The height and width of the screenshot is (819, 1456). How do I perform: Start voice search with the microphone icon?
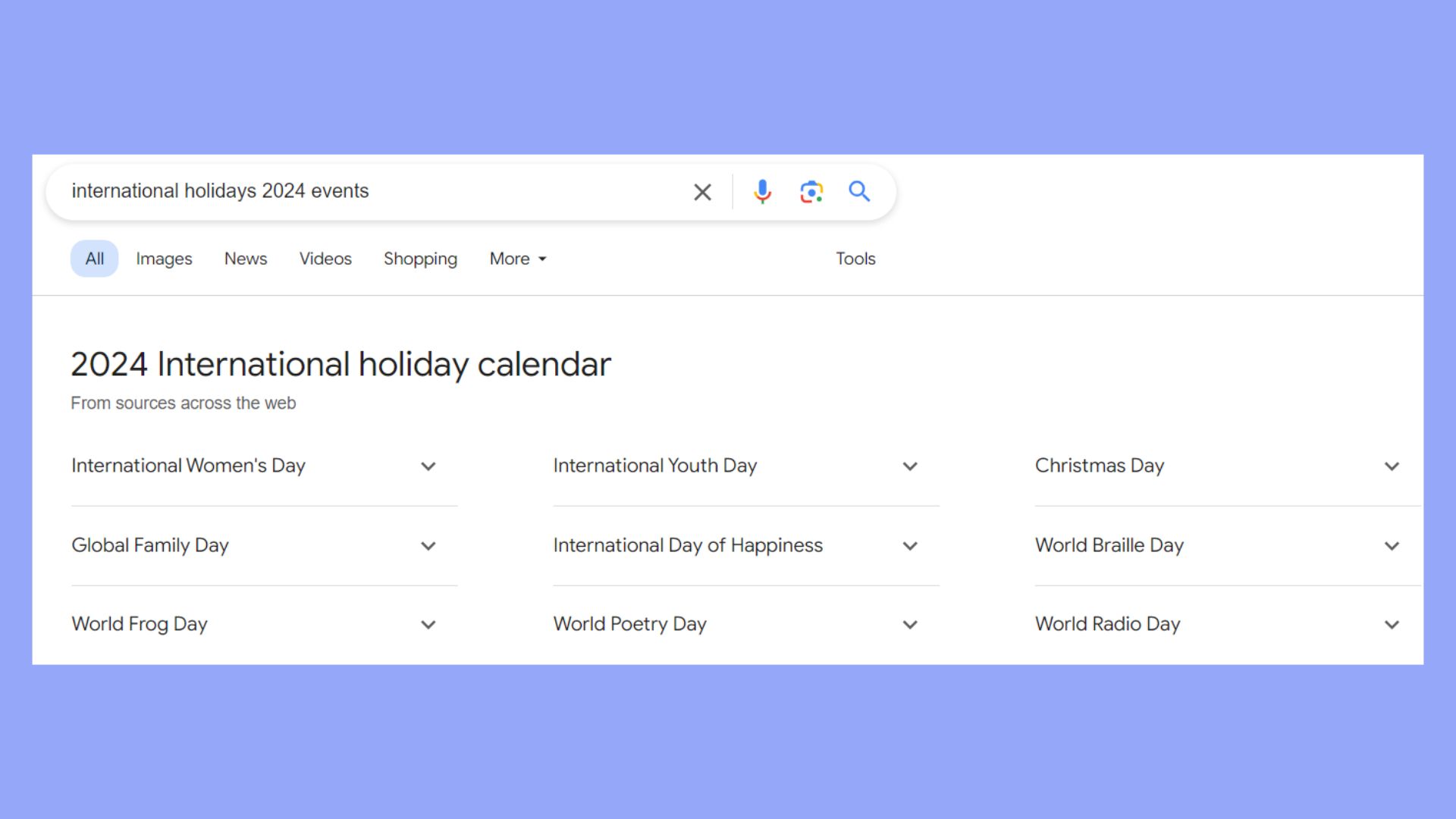pos(762,192)
